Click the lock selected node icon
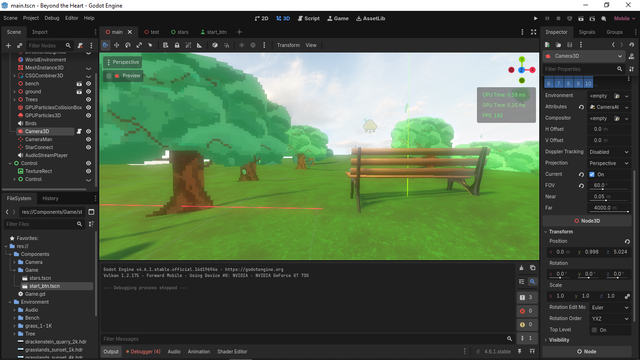The image size is (640, 360). 177,45
